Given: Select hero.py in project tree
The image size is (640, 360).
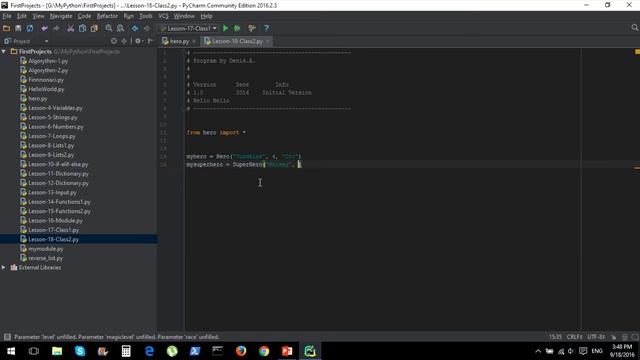Looking at the screenshot, I should pyautogui.click(x=38, y=98).
